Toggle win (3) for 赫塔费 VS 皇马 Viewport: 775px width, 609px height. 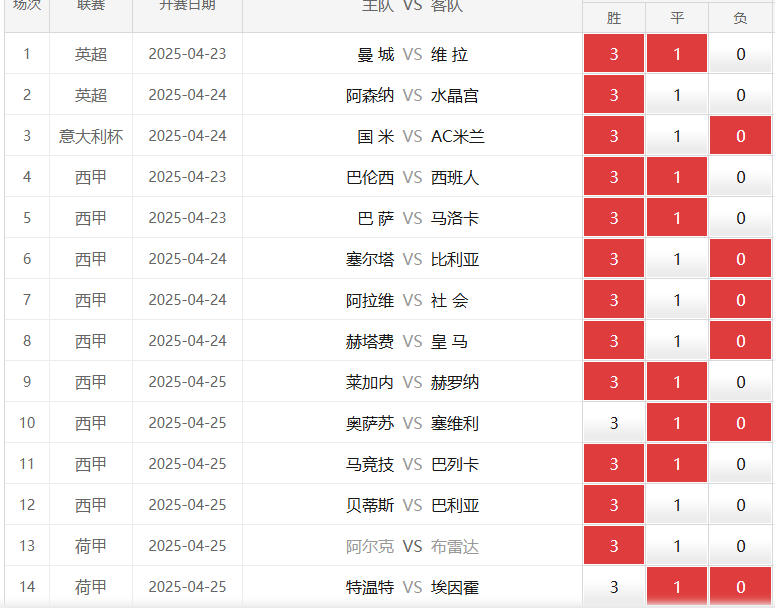[x=614, y=341]
